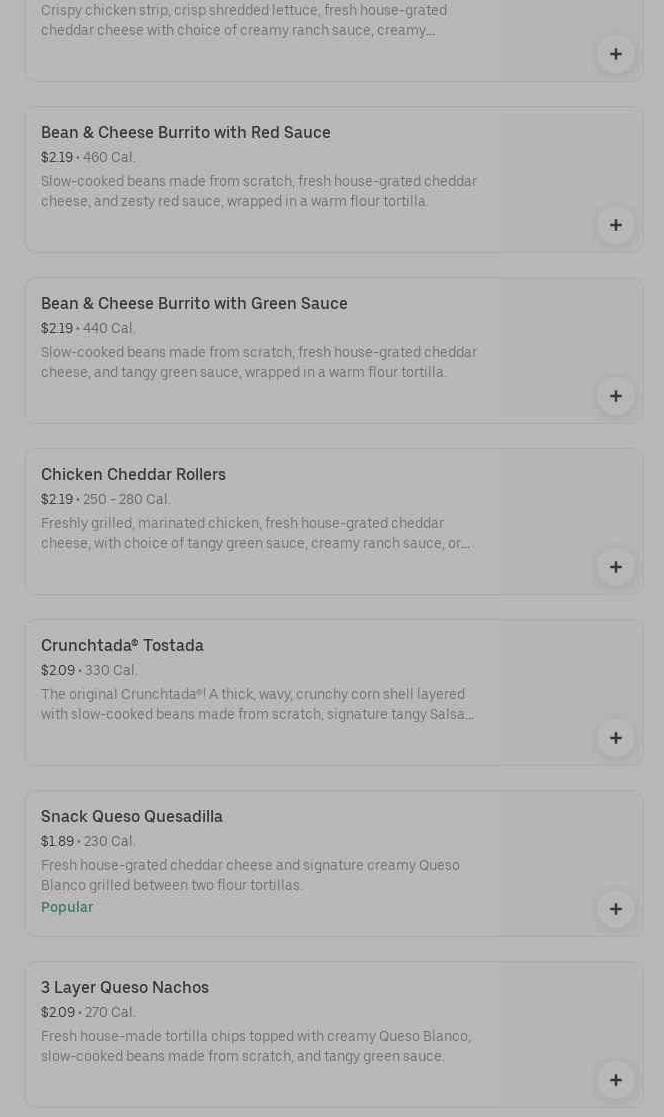
Task: Select the Chicken Cheddar Rollers heading
Action: click(133, 475)
